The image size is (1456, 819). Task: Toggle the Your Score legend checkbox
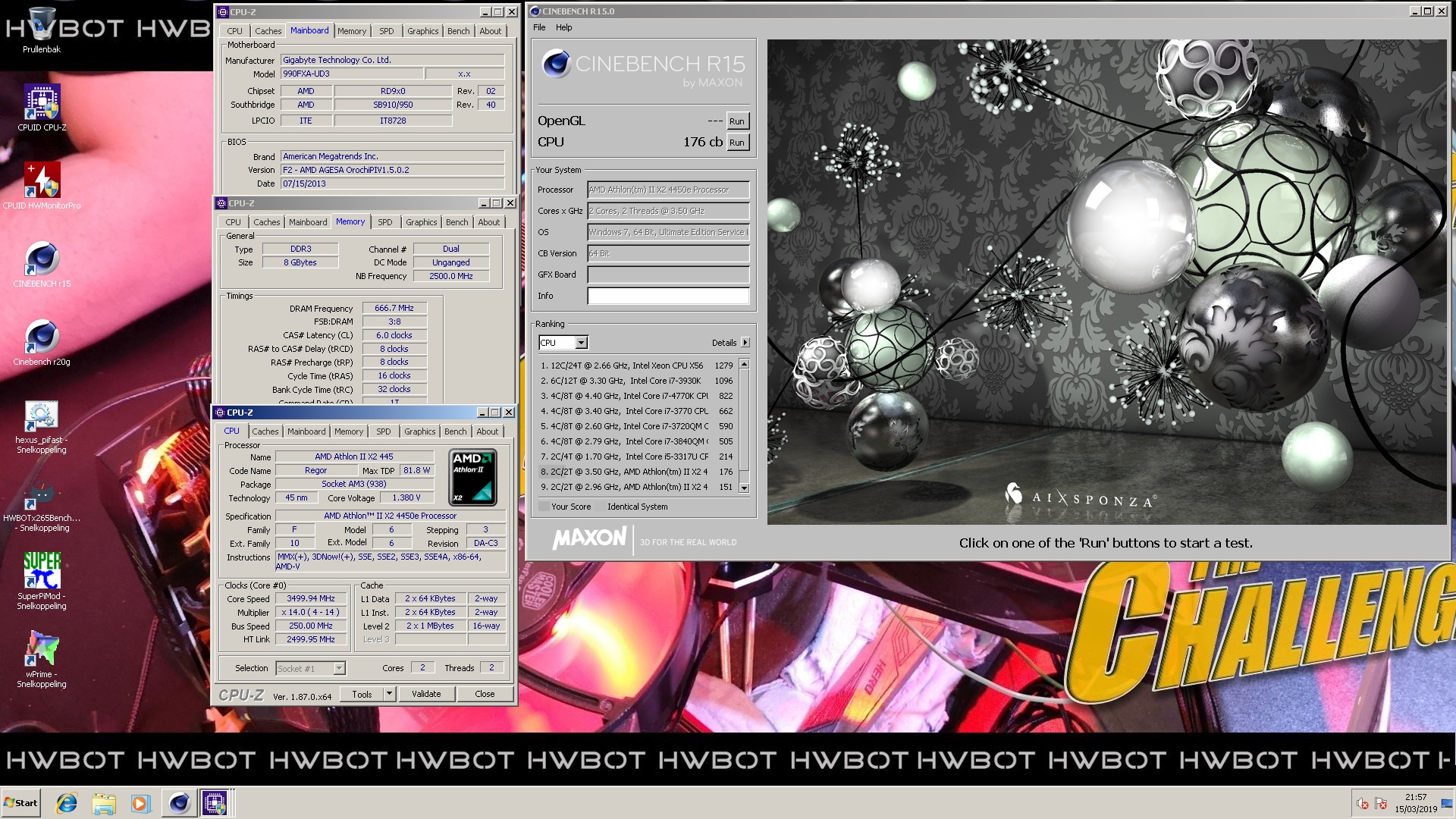544,507
